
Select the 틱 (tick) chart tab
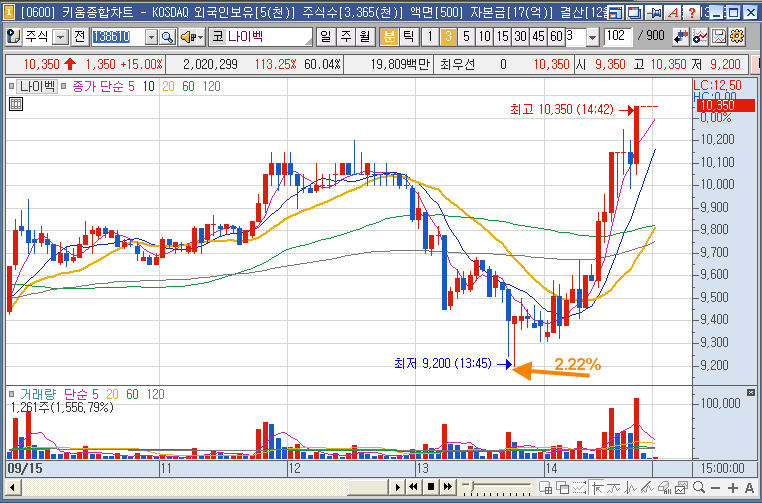[409, 36]
